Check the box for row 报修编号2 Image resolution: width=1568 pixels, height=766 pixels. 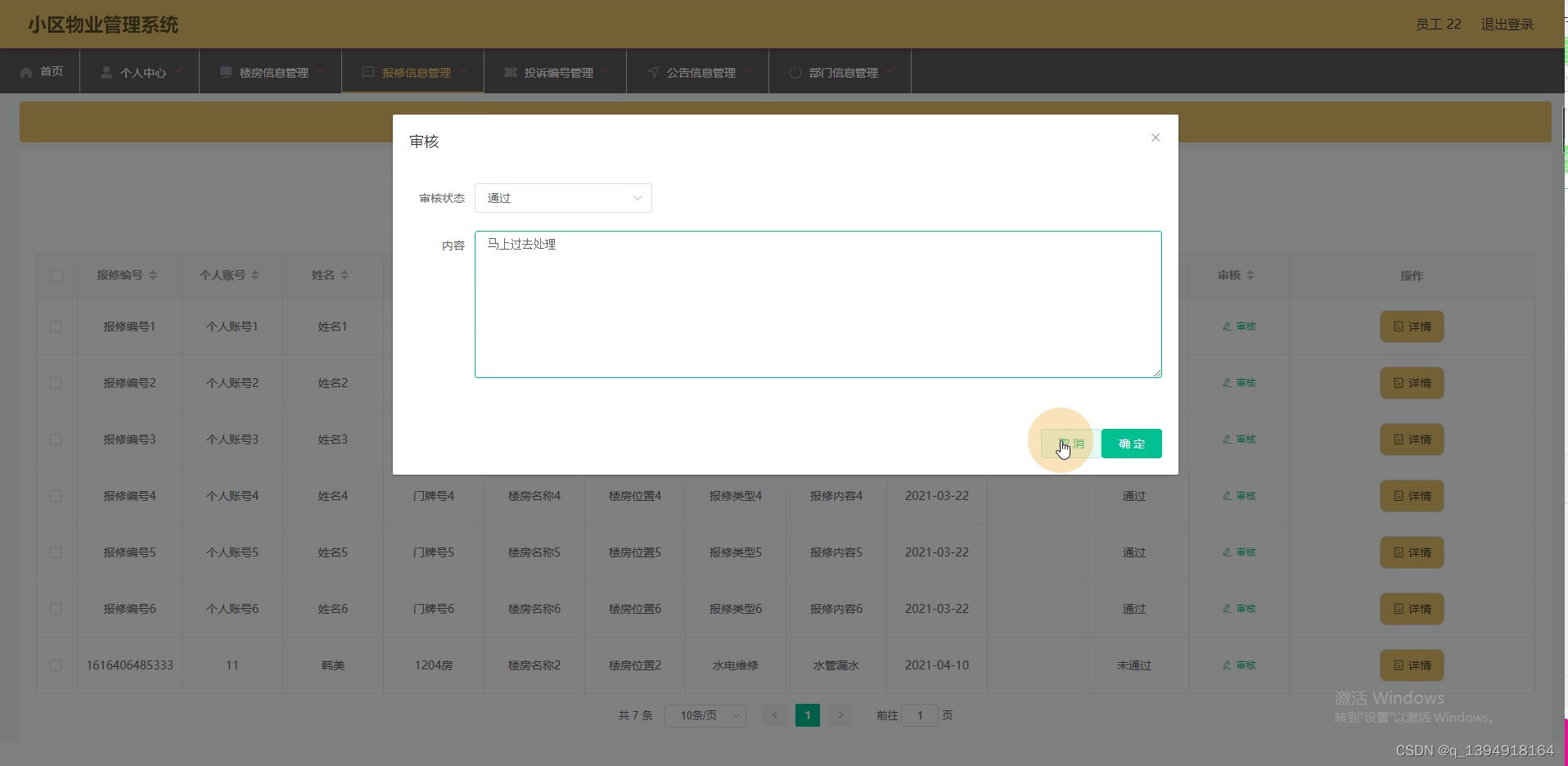[x=56, y=383]
